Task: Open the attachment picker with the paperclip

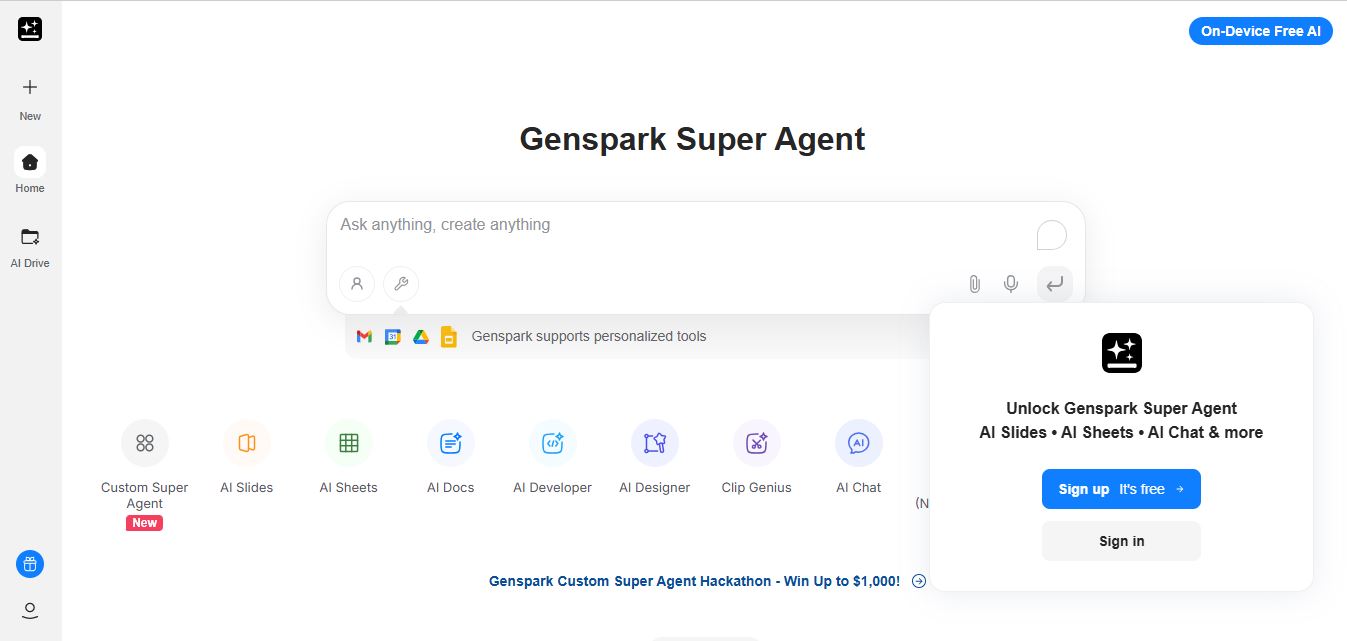Action: tap(974, 283)
